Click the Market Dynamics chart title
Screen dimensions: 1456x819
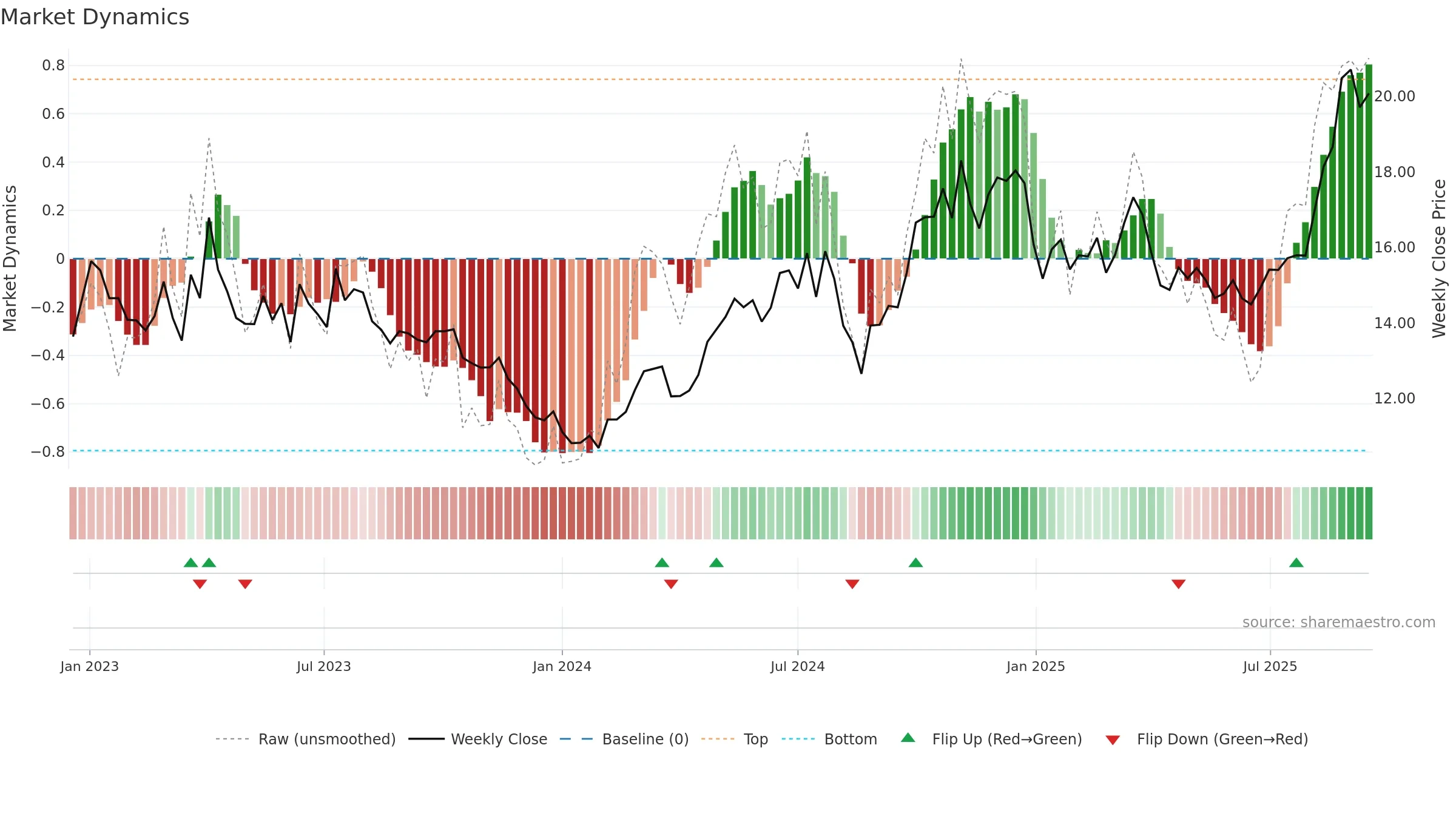(x=95, y=17)
